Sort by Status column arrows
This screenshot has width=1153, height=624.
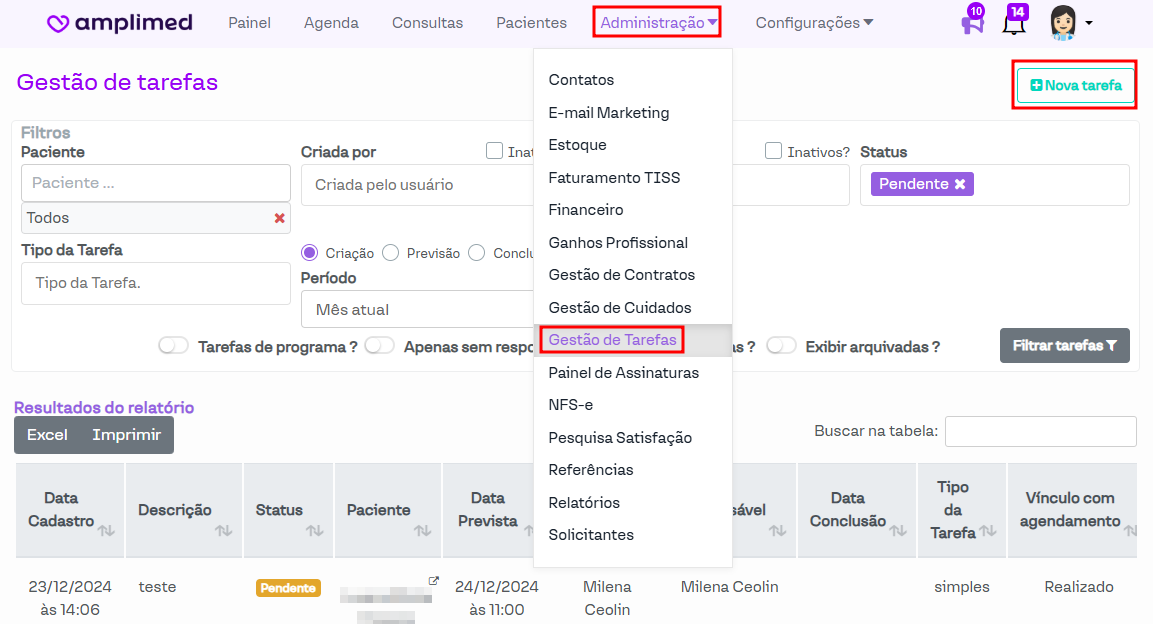click(x=315, y=530)
